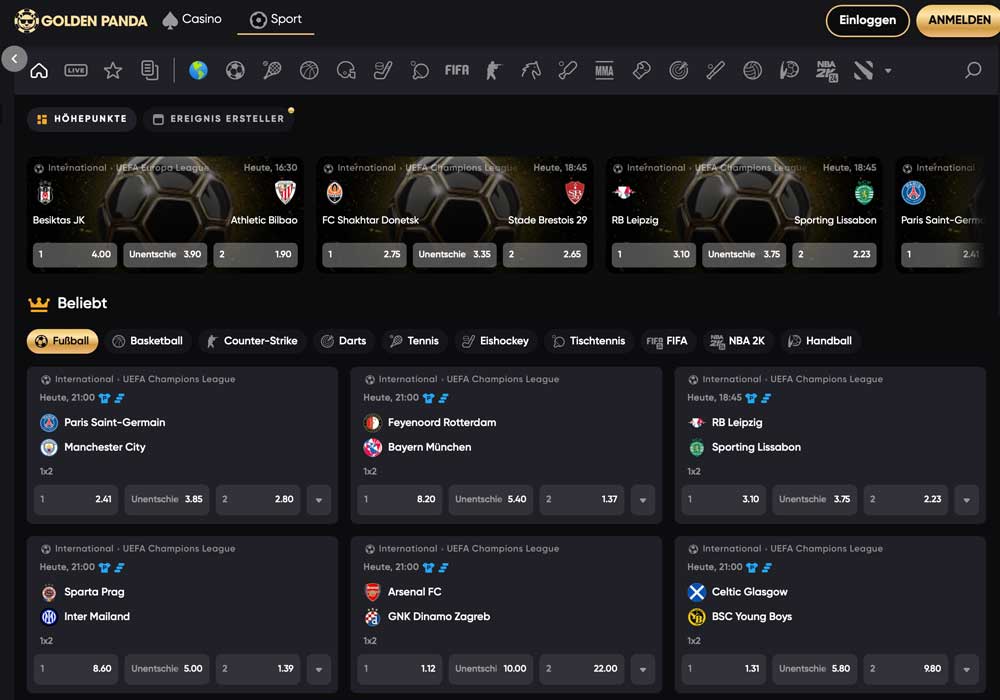1000x700 pixels.
Task: Pick draw at 3.35 for Shakhtar Donetsk match
Action: coord(455,254)
